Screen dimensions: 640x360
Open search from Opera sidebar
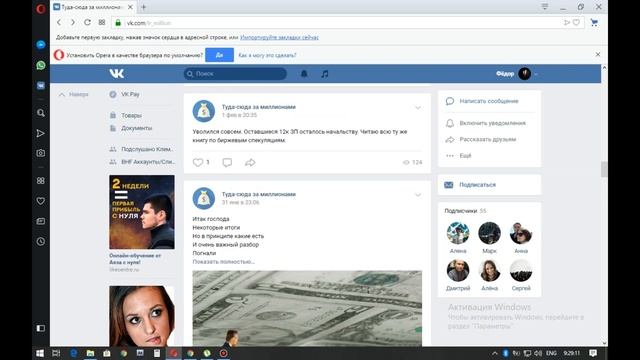point(41,113)
